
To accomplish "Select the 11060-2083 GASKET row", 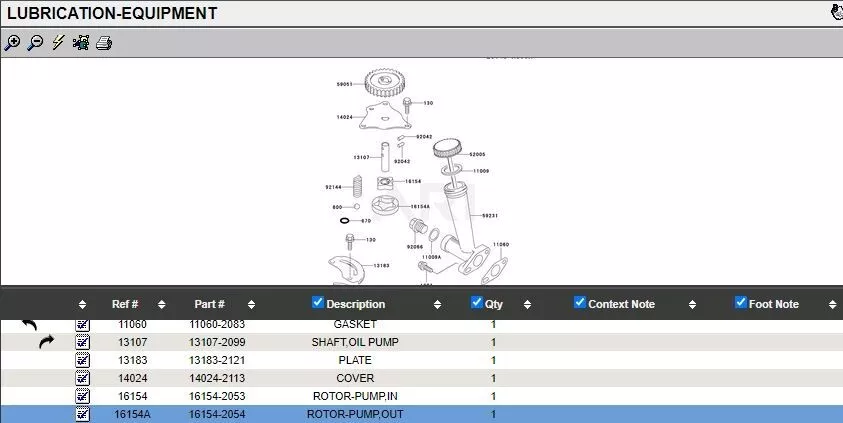I will click(x=355, y=324).
